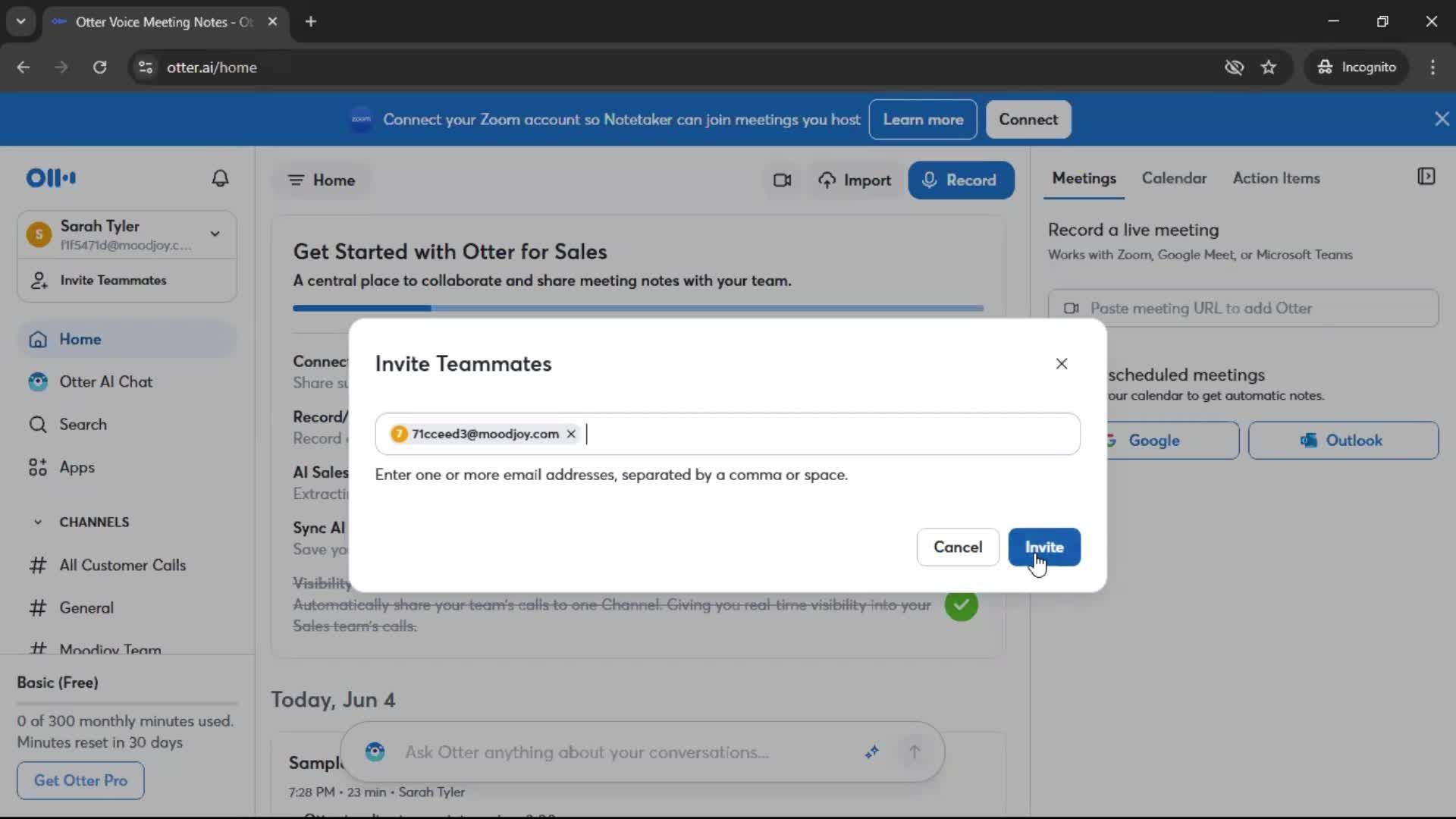Switch to the Meetings tab
The height and width of the screenshot is (819, 1456).
click(1084, 178)
